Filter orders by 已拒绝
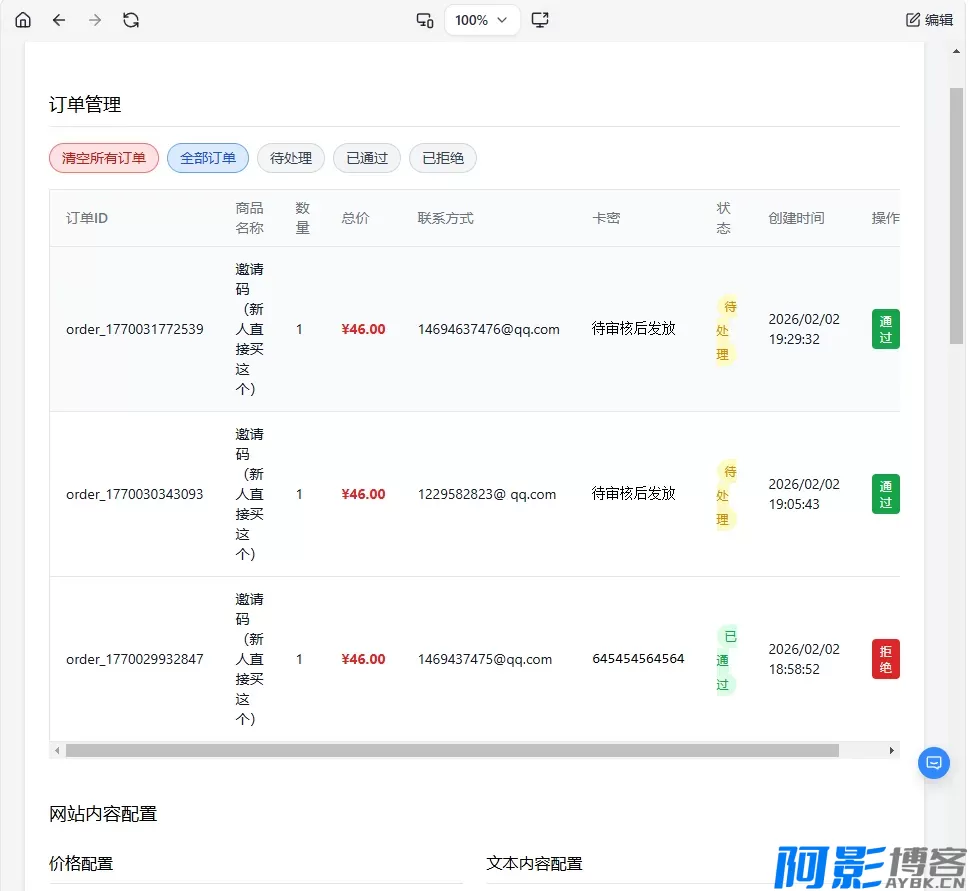Screen dimensions: 970x891 coord(443,158)
